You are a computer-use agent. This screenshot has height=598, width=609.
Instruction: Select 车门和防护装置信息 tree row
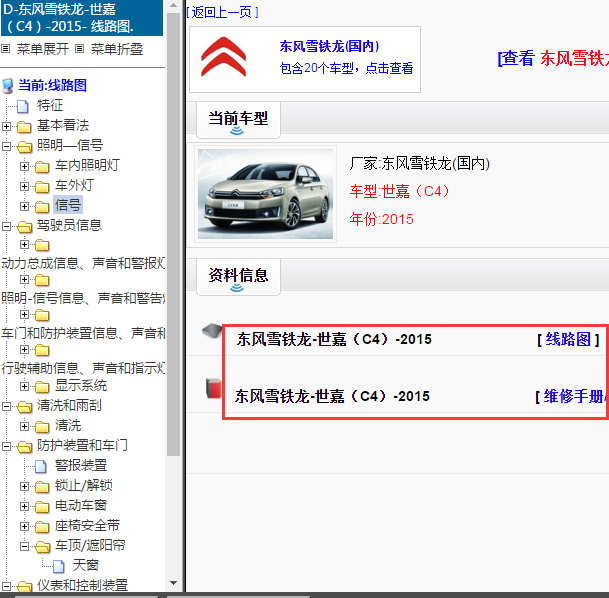pos(83,333)
